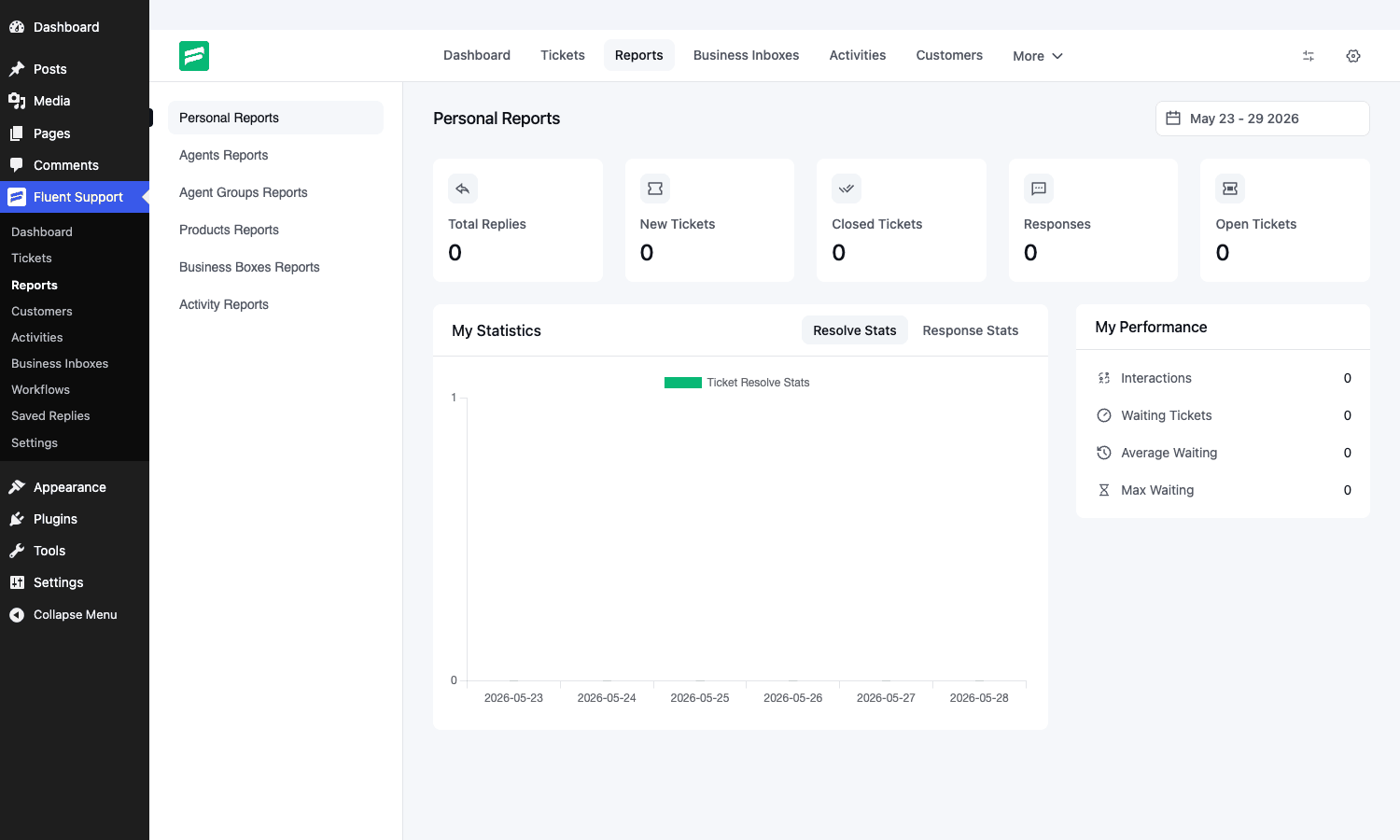1400x840 pixels.
Task: Click the 2026-05-28 chart axis label
Action: tap(979, 698)
